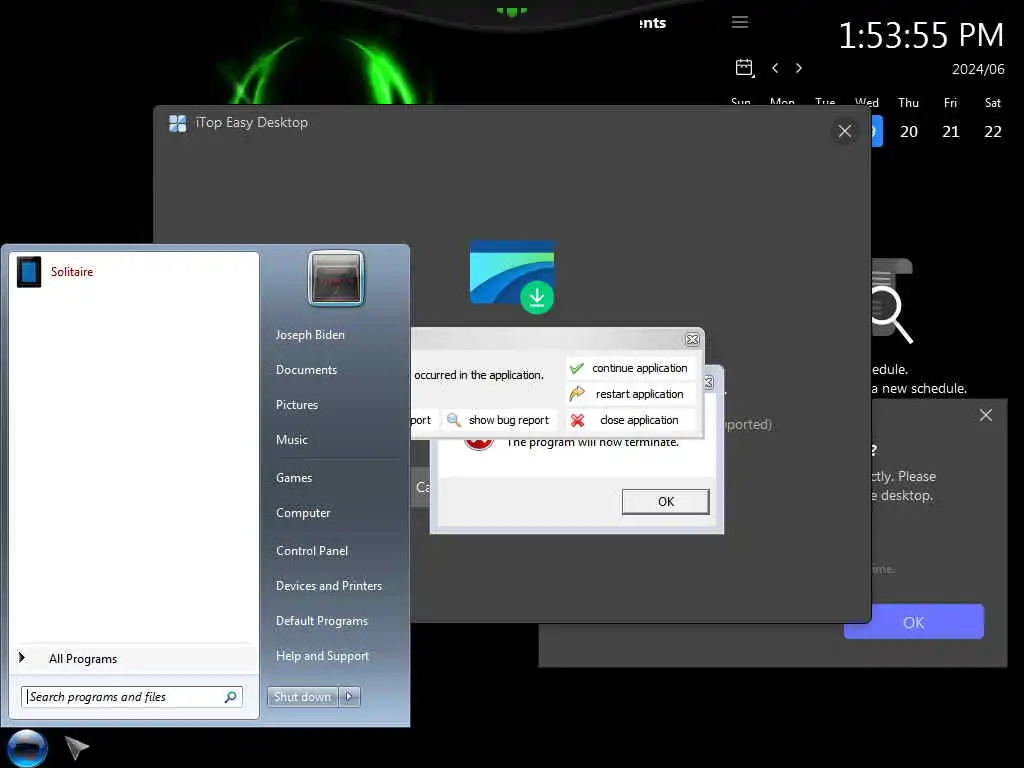The image size is (1024, 768).
Task: Open shut down options arrow
Action: [x=349, y=697]
